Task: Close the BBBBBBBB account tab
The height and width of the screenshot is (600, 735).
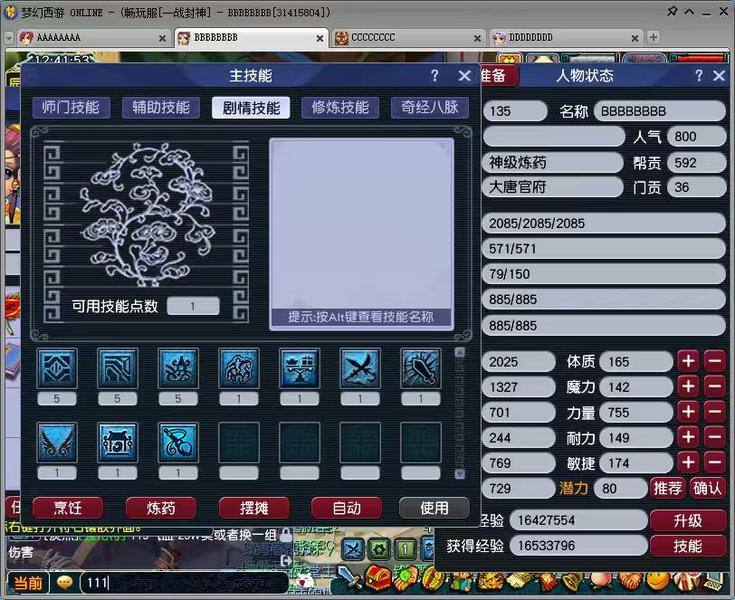Action: [320, 38]
